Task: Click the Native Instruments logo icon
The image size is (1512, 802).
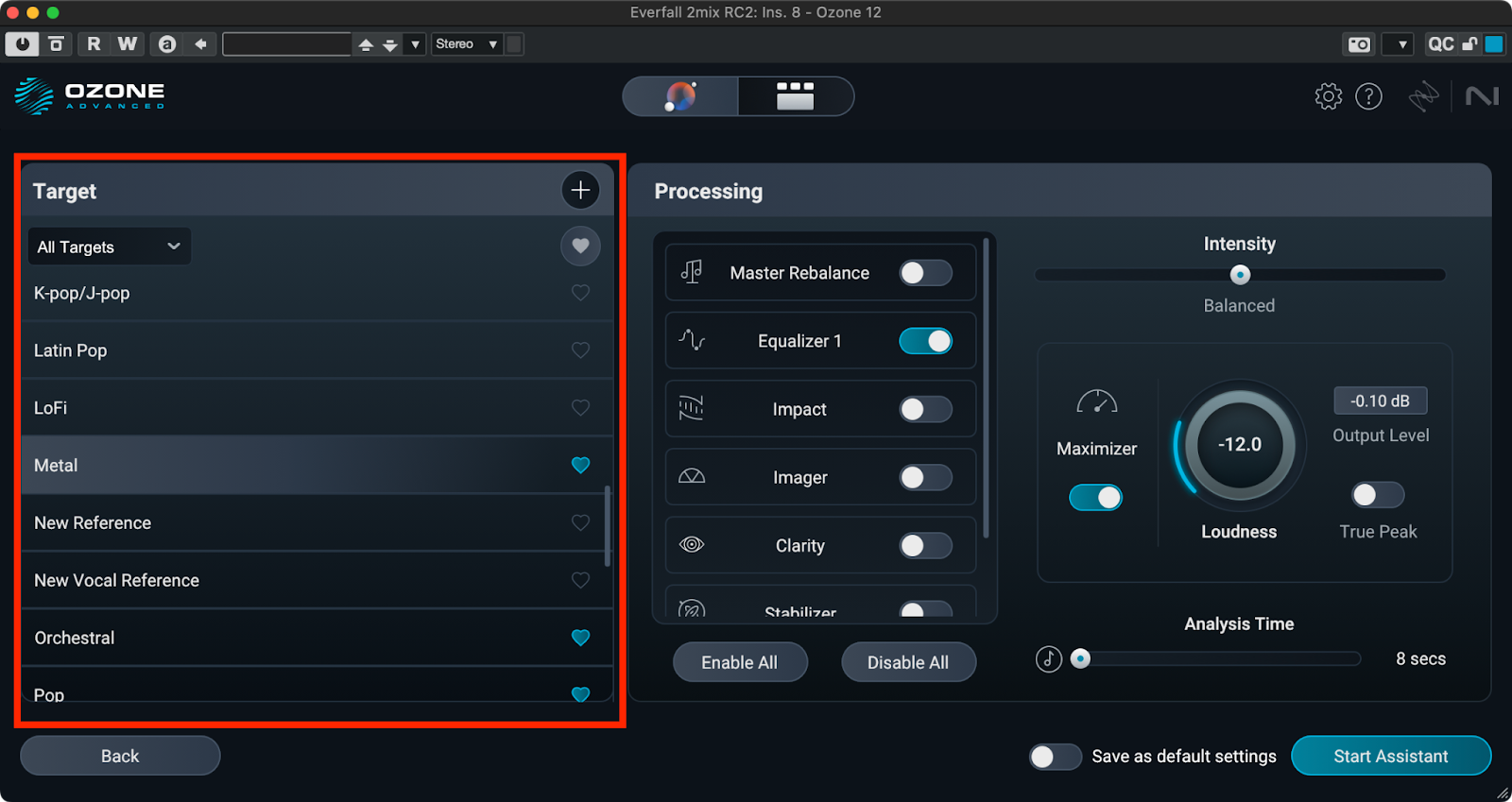Action: pyautogui.click(x=1482, y=96)
